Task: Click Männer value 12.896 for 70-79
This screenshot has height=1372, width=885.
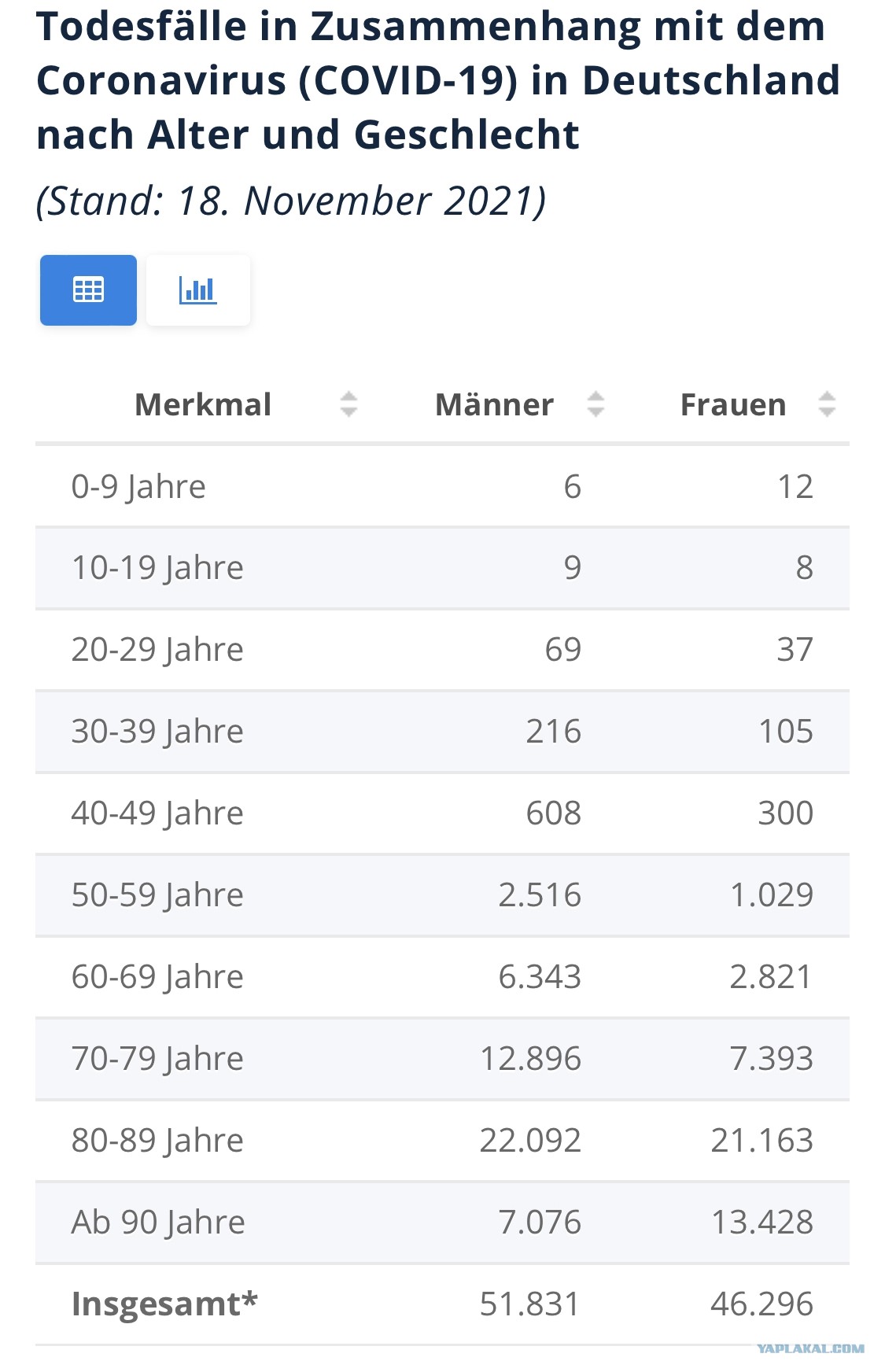Action: click(531, 1058)
